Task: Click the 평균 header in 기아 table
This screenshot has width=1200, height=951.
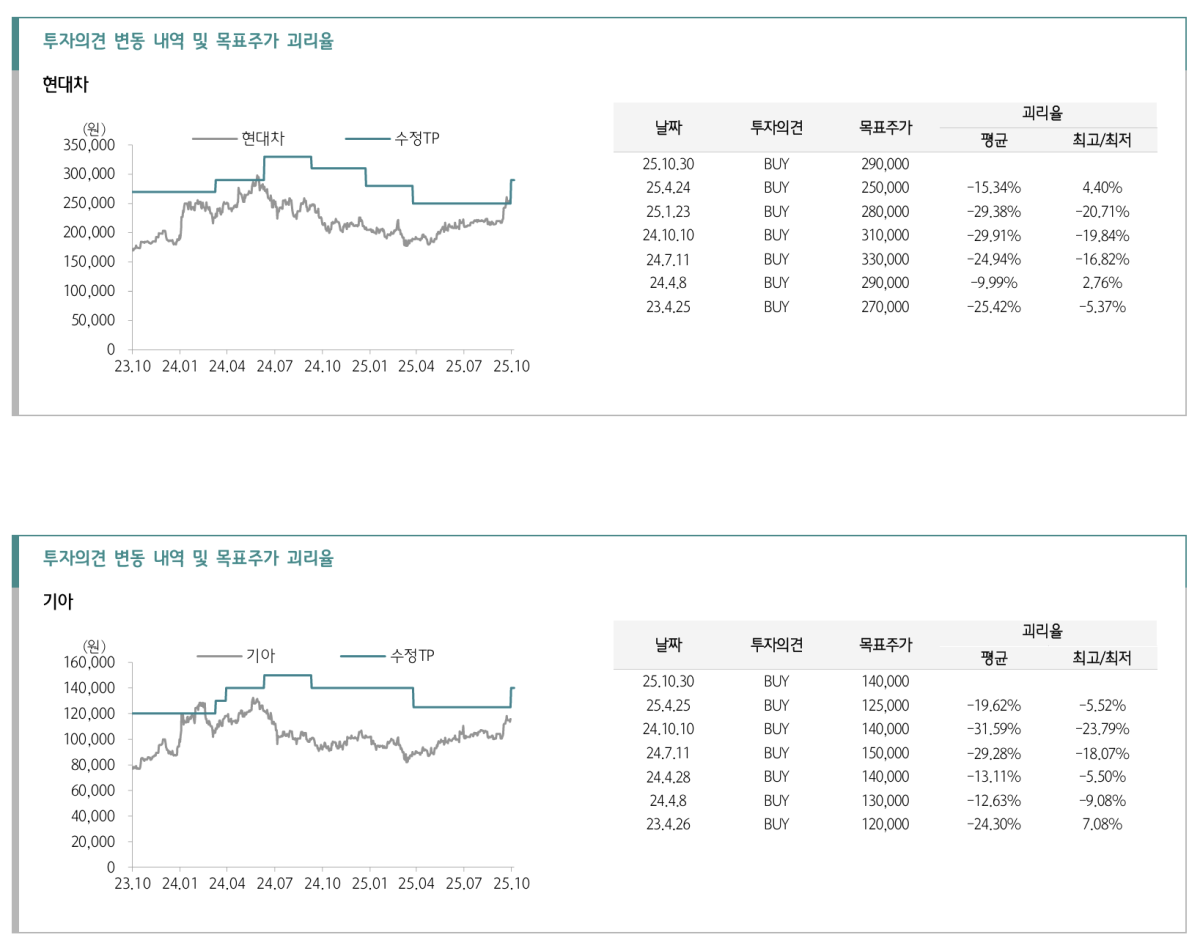Action: [993, 658]
